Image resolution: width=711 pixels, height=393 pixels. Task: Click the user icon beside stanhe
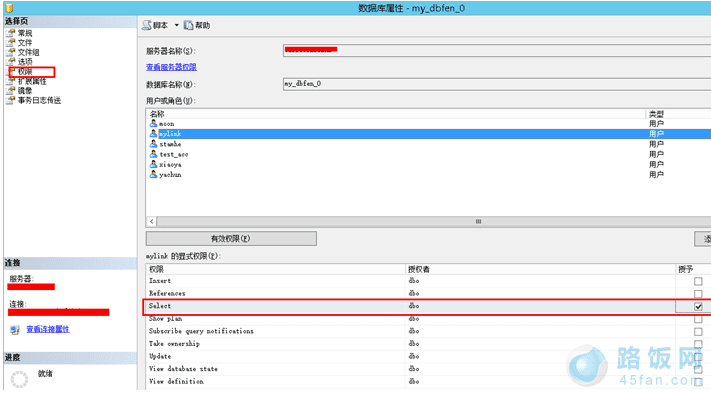[x=153, y=144]
